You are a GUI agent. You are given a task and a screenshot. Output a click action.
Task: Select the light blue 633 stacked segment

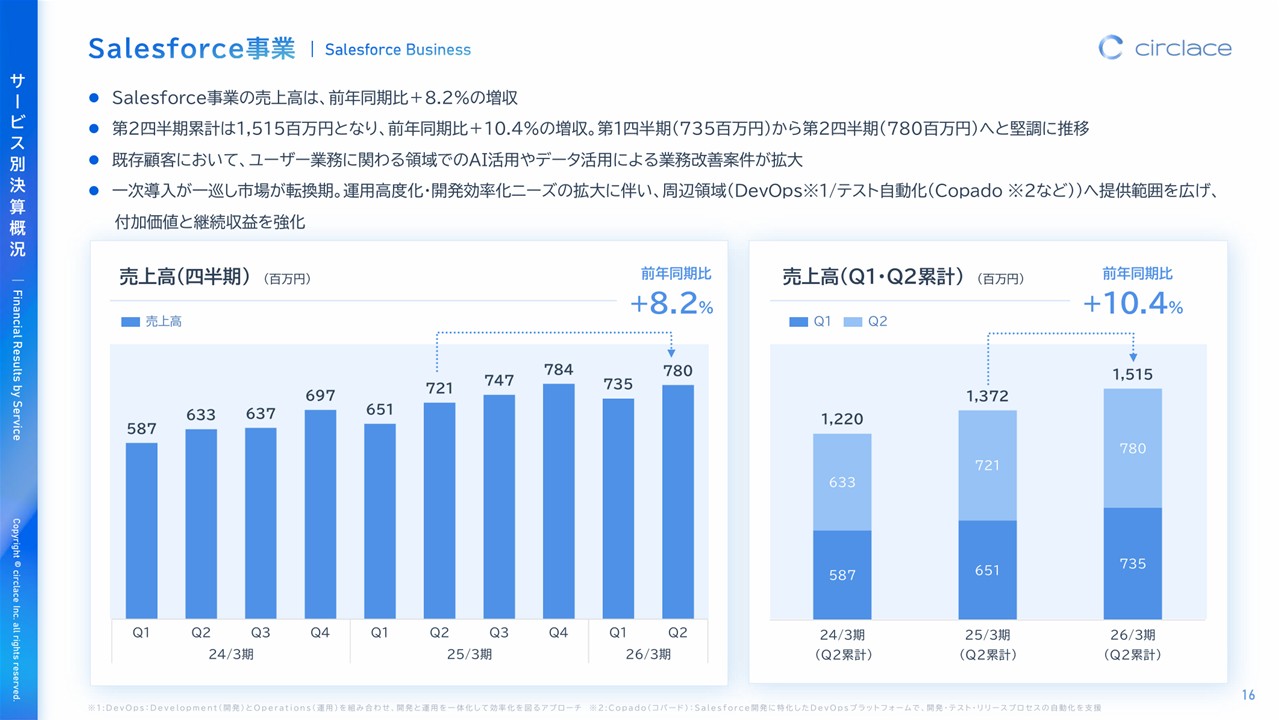tap(842, 482)
